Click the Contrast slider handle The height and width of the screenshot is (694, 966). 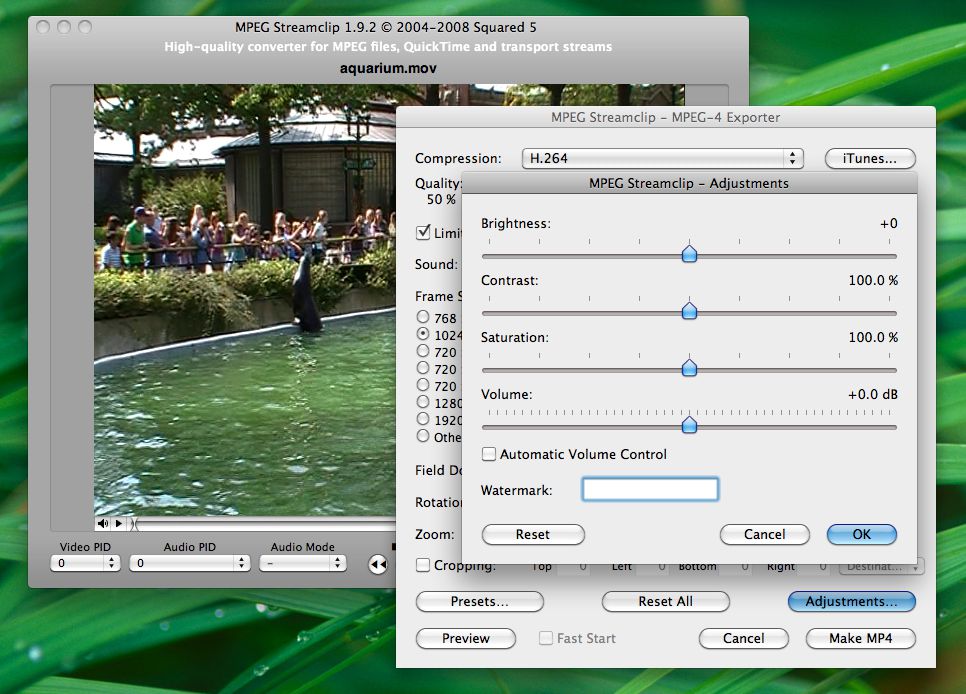coord(689,311)
